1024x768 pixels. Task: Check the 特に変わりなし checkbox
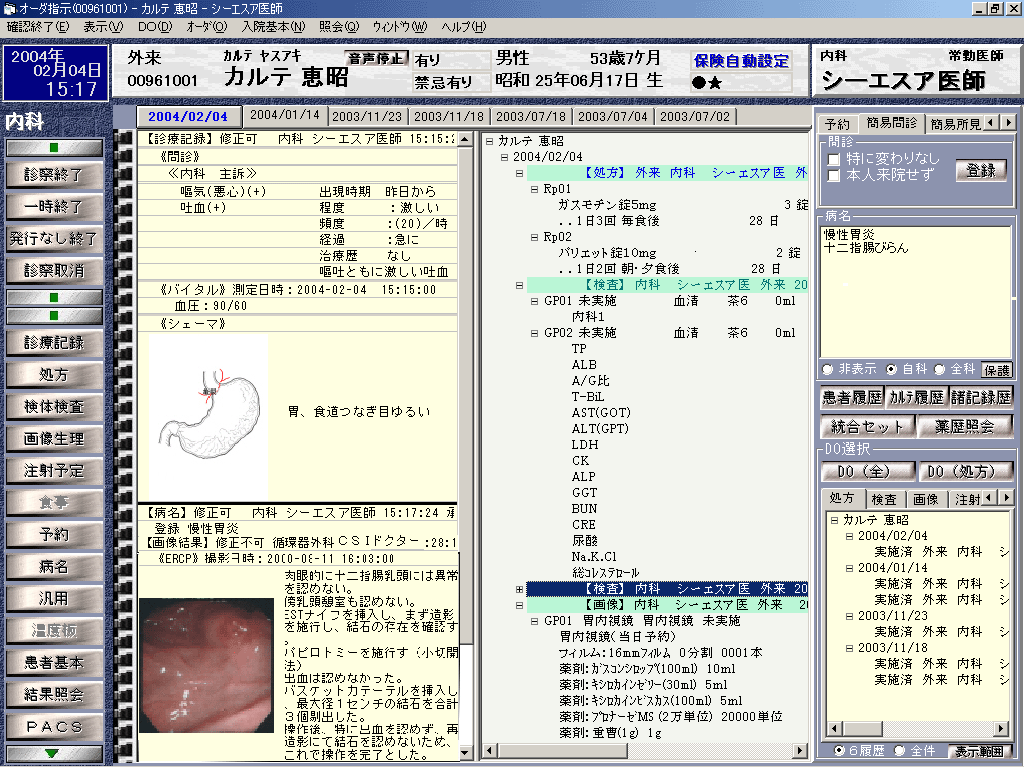pyautogui.click(x=833, y=159)
